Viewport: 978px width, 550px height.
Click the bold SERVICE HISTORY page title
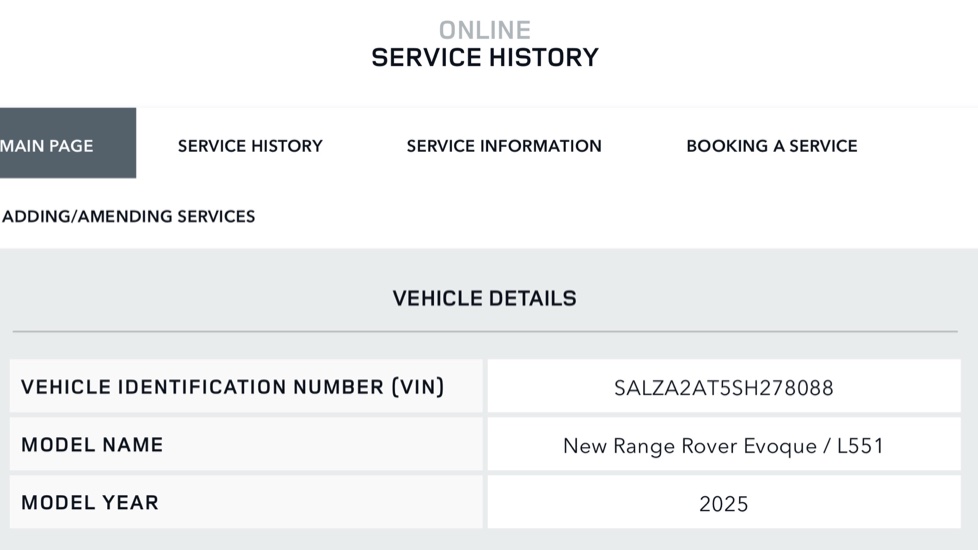pos(485,58)
